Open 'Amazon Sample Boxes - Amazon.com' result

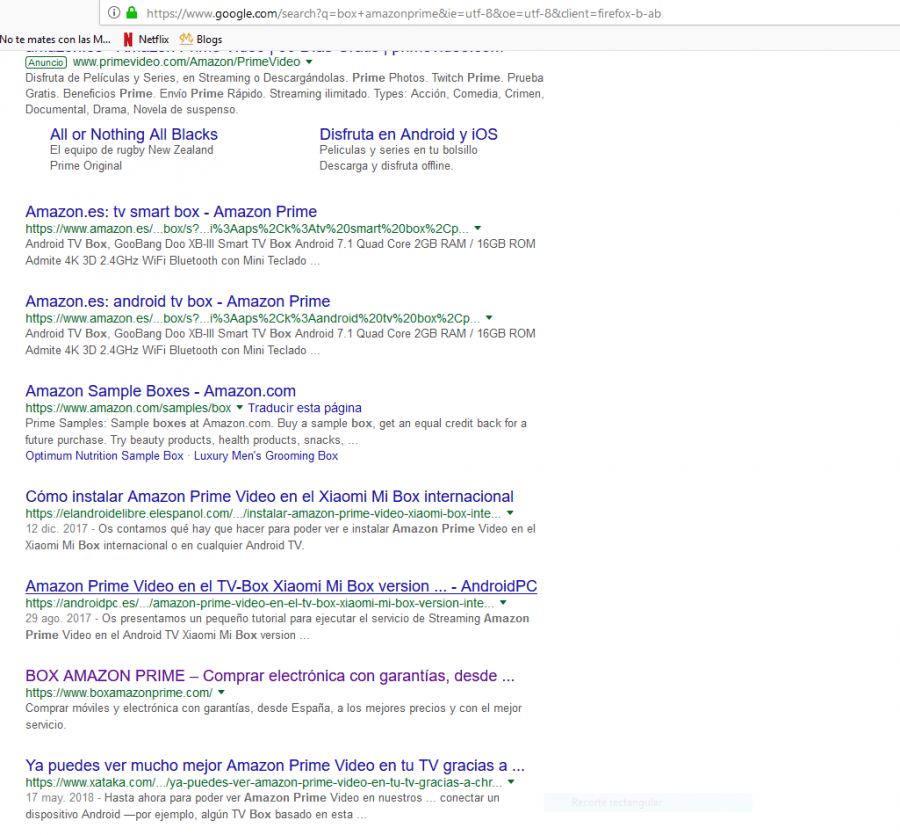click(161, 391)
